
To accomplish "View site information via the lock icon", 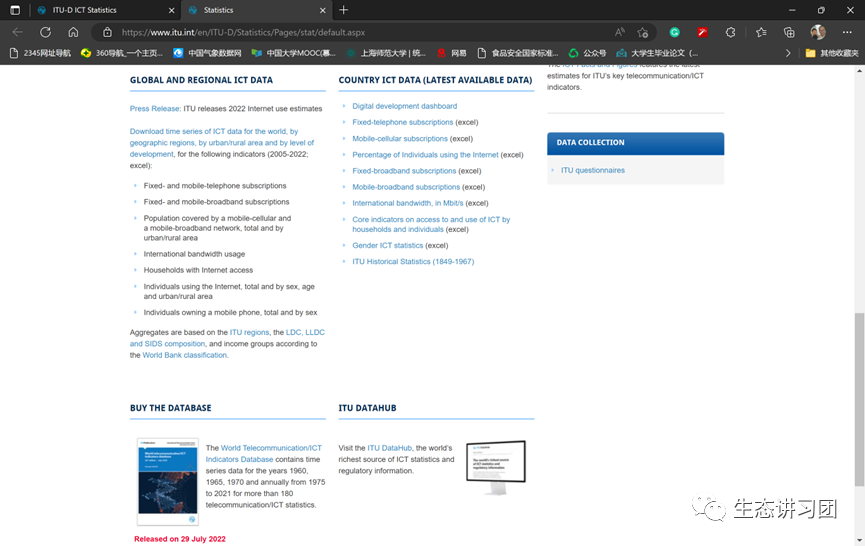I will coord(107,33).
